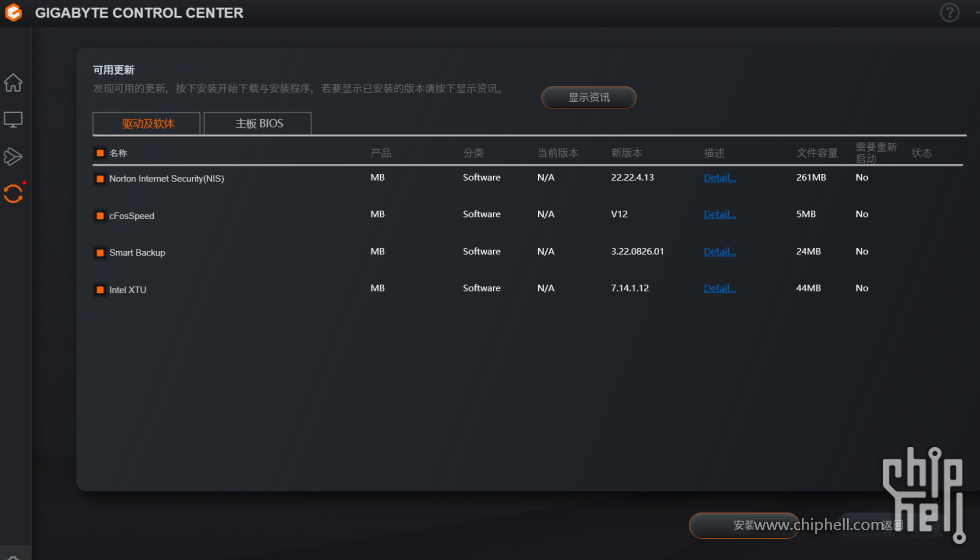Uncheck the Smart Backup checkbox

click(100, 252)
